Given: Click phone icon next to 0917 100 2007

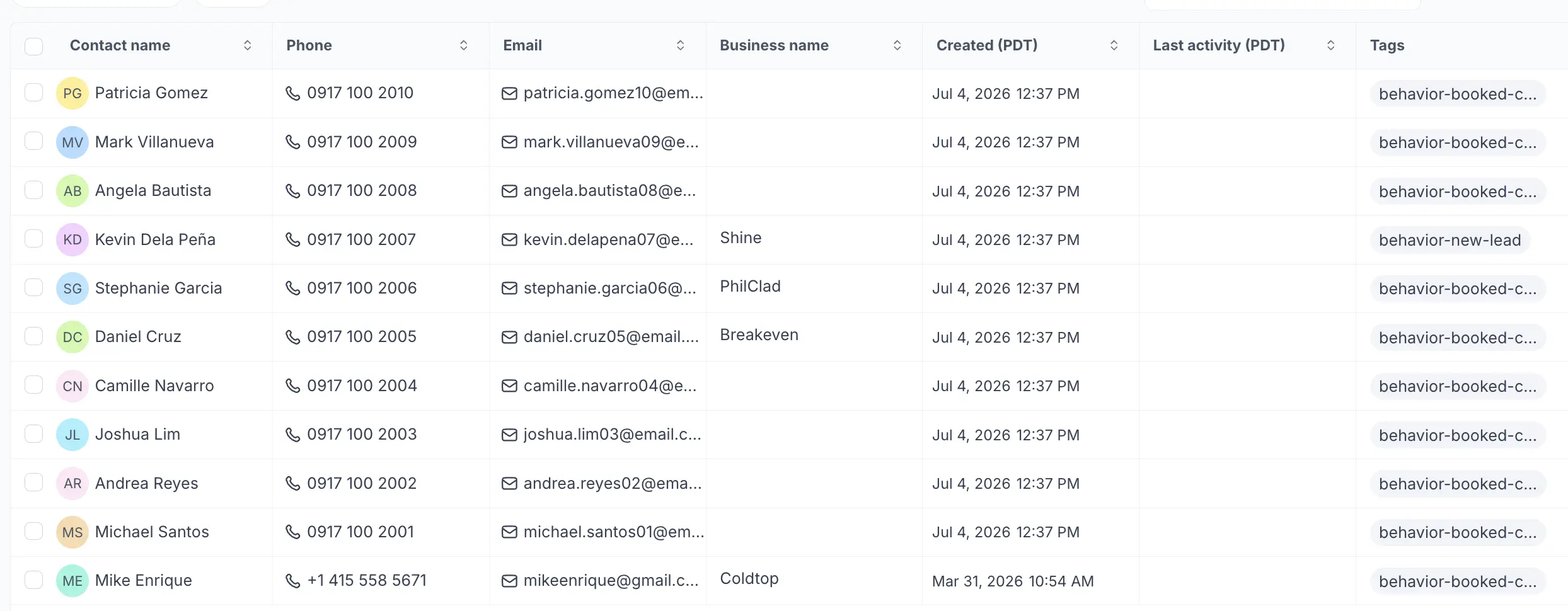Looking at the screenshot, I should [293, 239].
